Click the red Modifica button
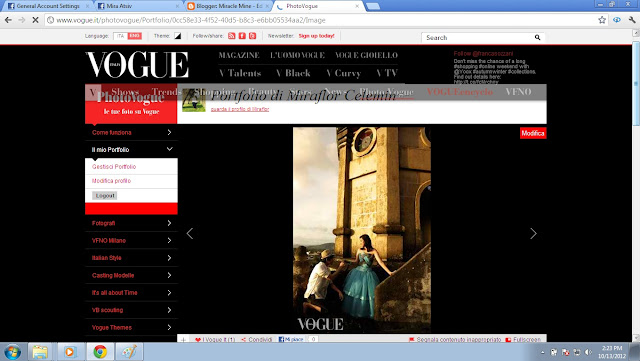The image size is (640, 361). coord(533,133)
